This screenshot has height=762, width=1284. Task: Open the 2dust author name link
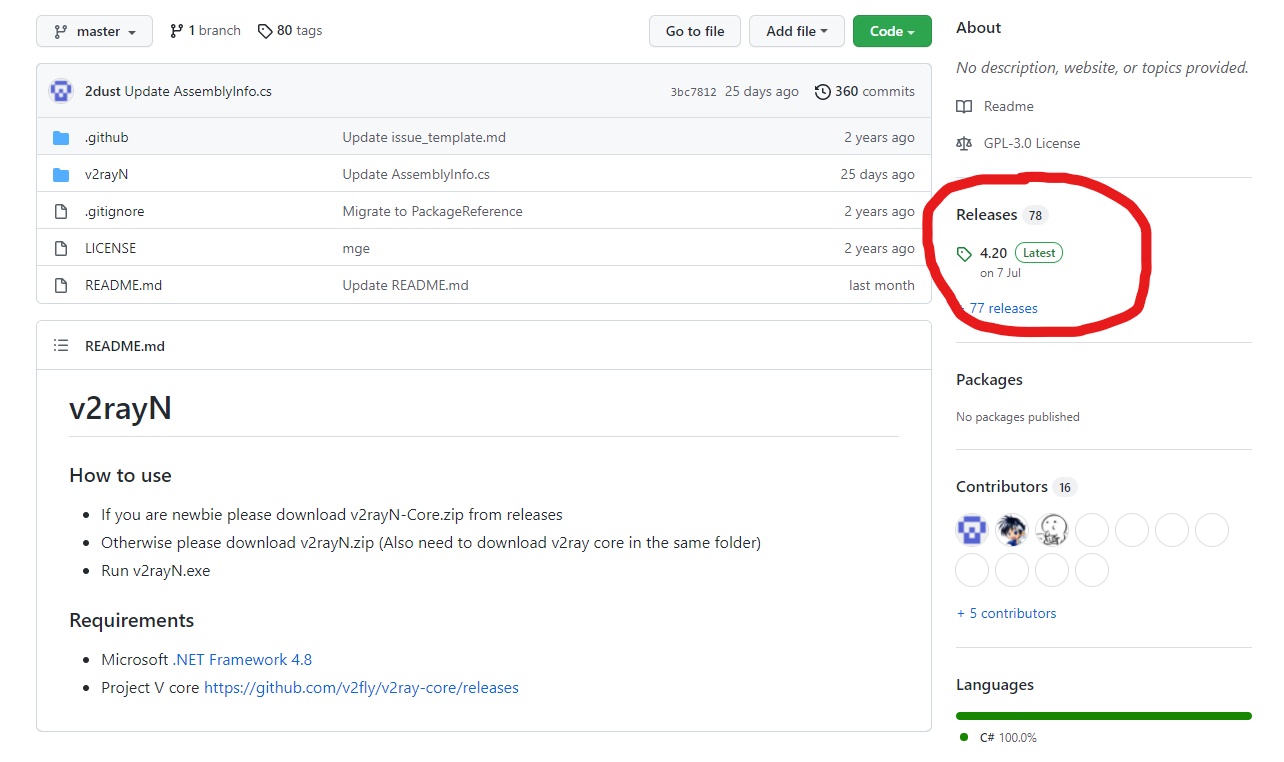103,91
